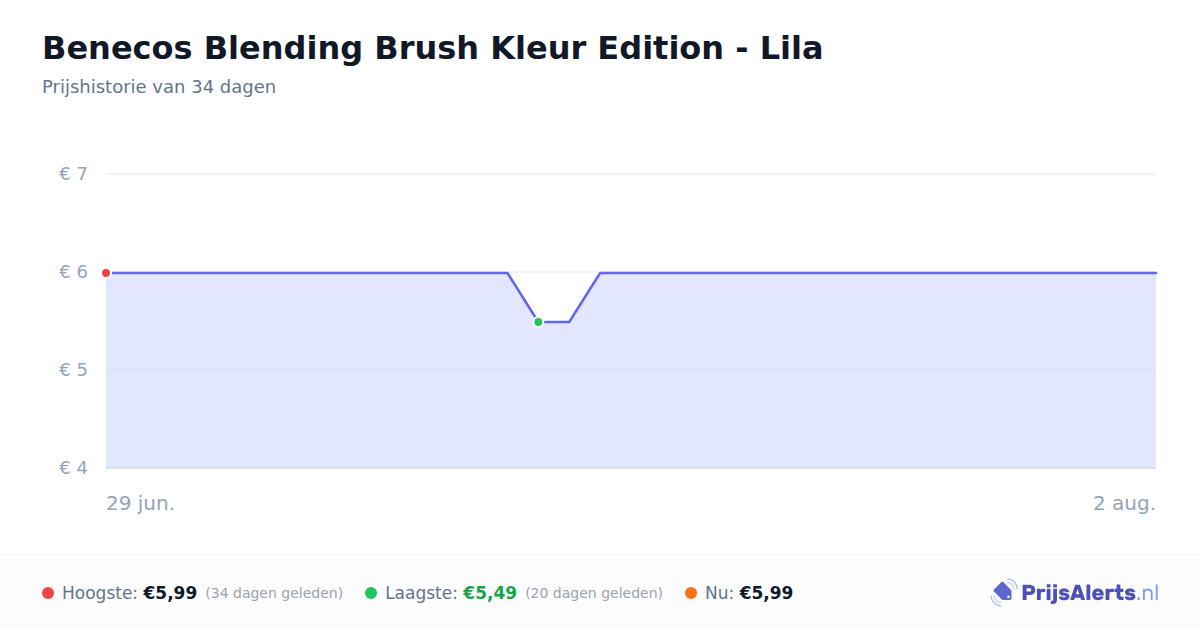
Task: Click the orange dot beside Nu
Action: coord(691,593)
